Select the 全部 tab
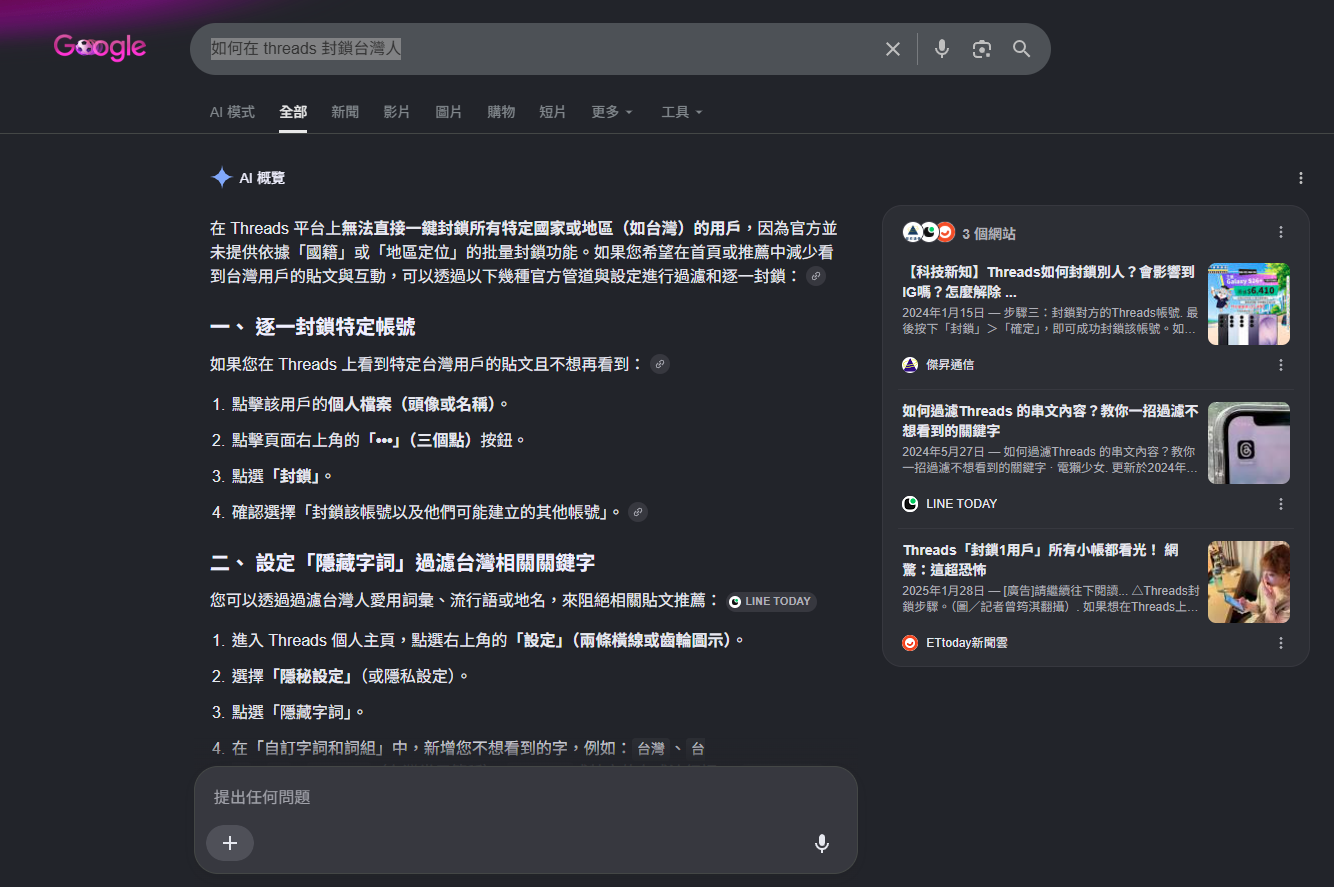The image size is (1334, 887). coord(293,112)
